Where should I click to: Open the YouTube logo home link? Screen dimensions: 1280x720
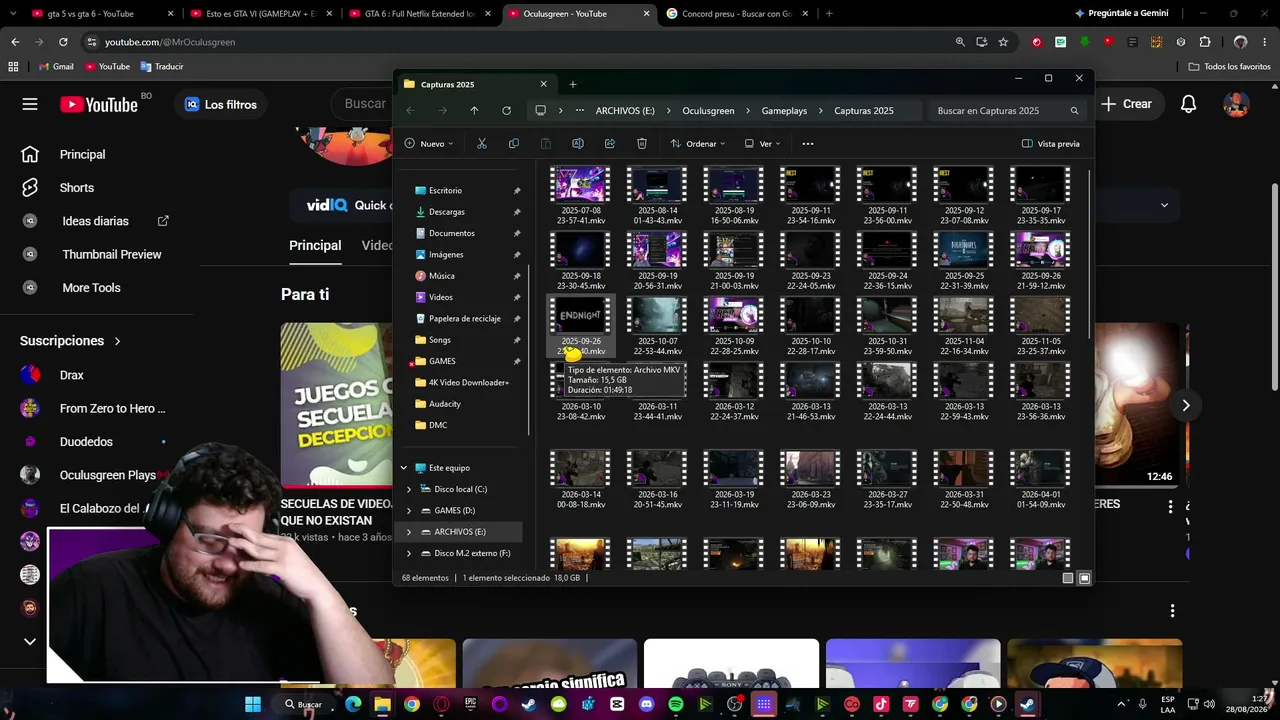pos(98,104)
